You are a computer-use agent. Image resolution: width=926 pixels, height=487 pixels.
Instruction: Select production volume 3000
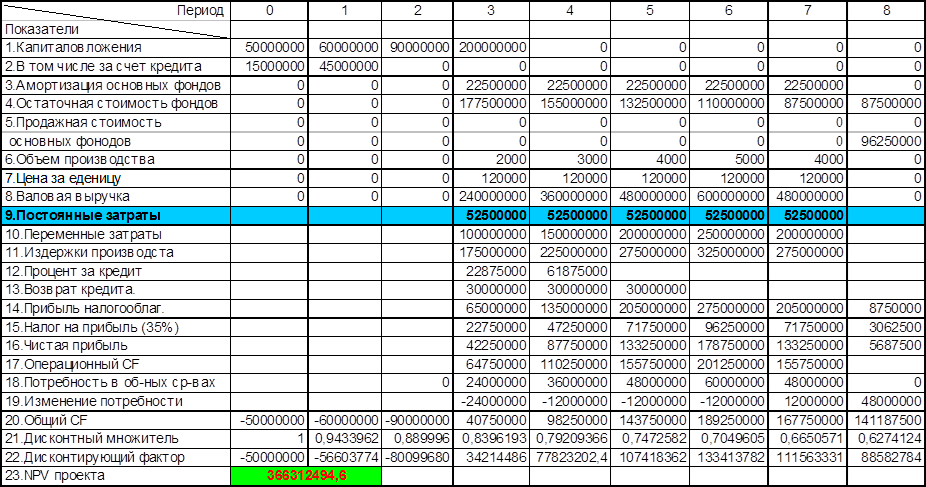(x=592, y=159)
